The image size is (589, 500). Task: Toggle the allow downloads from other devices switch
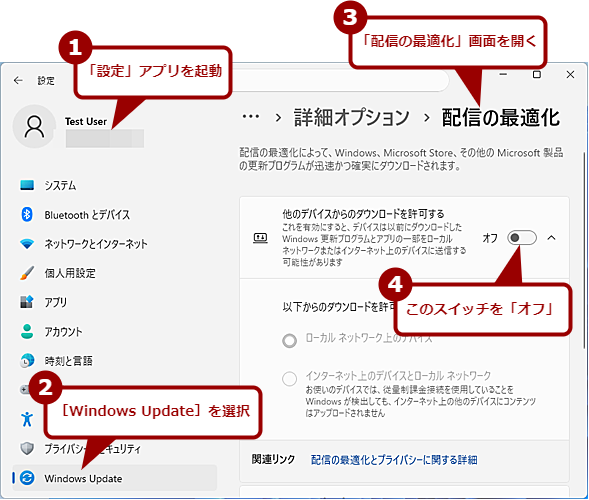point(522,237)
